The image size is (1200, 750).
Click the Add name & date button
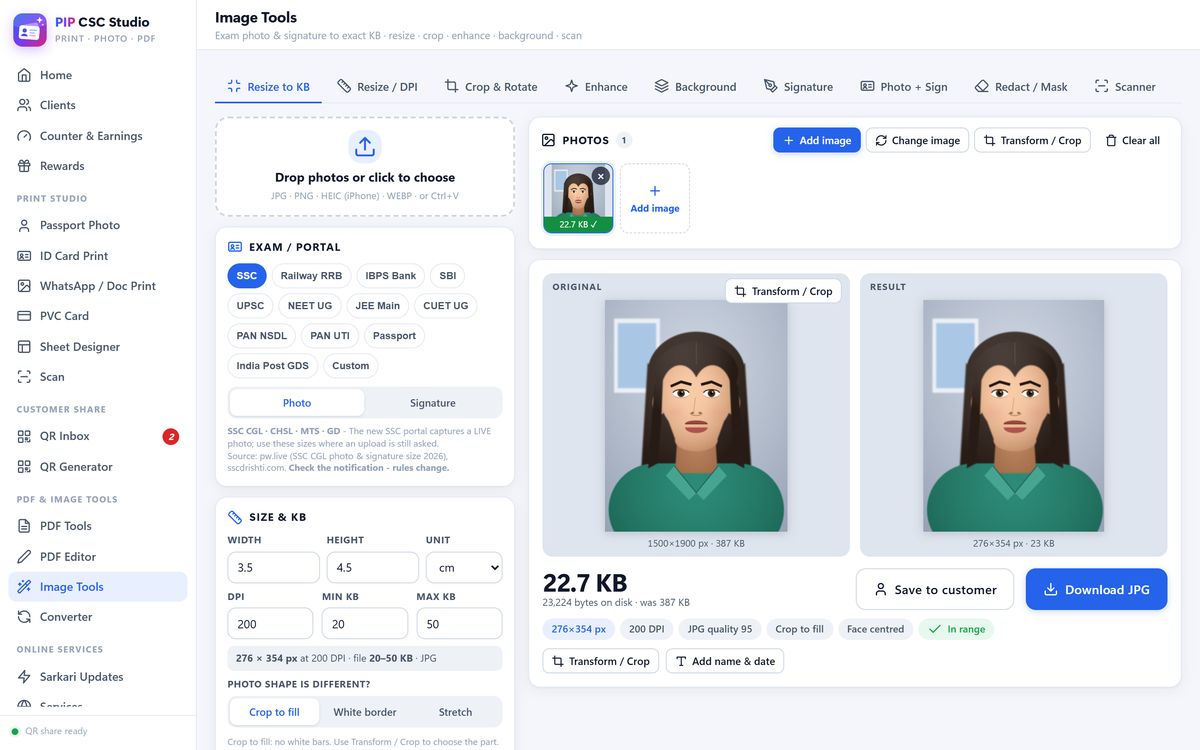725,661
